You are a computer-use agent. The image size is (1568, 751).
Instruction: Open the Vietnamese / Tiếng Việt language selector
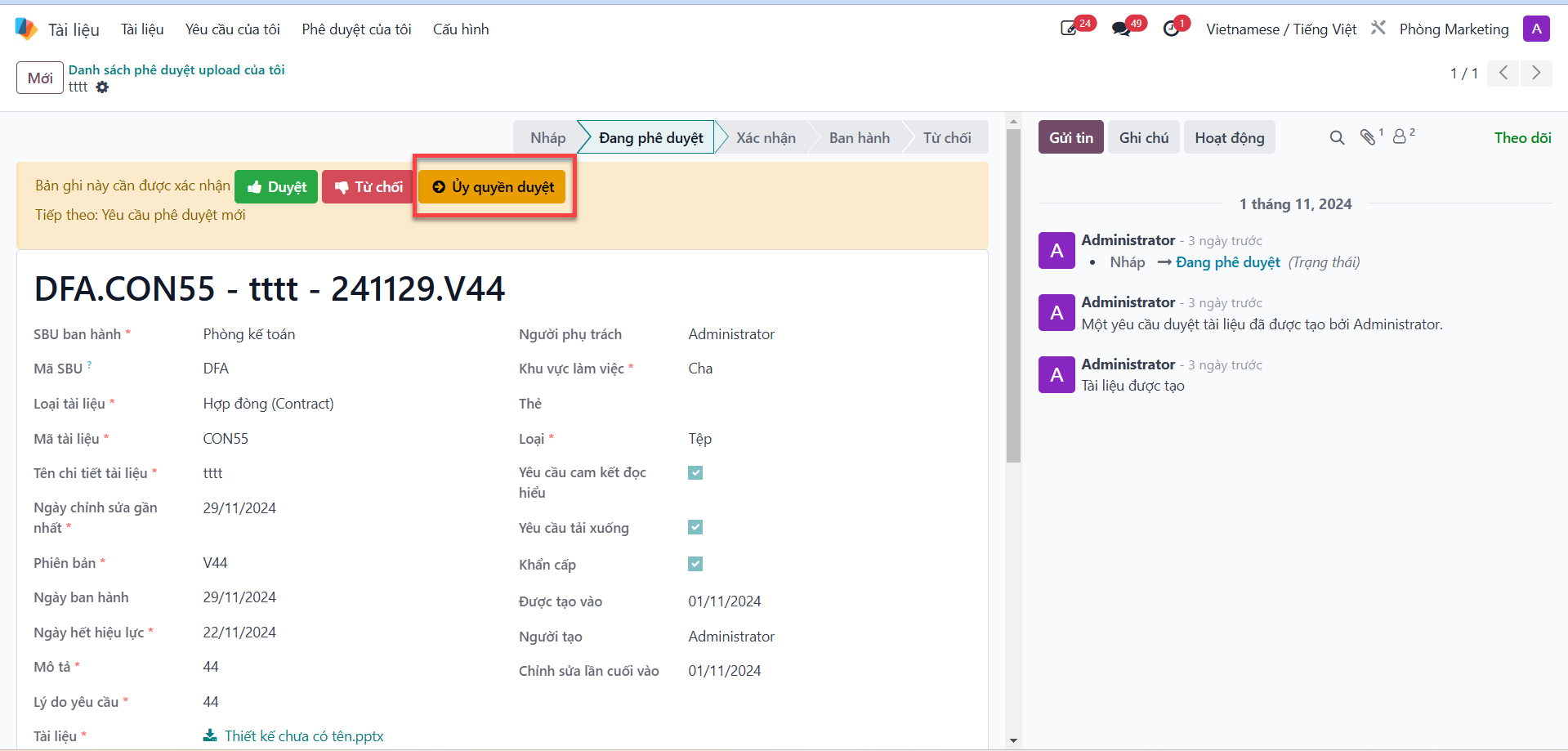pos(1281,29)
